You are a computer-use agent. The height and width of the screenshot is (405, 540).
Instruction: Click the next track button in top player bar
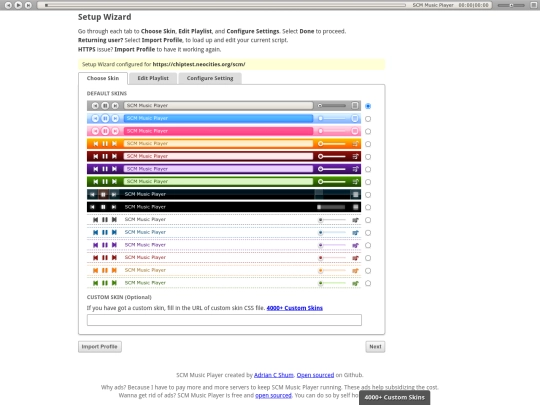pyautogui.click(x=29, y=5)
